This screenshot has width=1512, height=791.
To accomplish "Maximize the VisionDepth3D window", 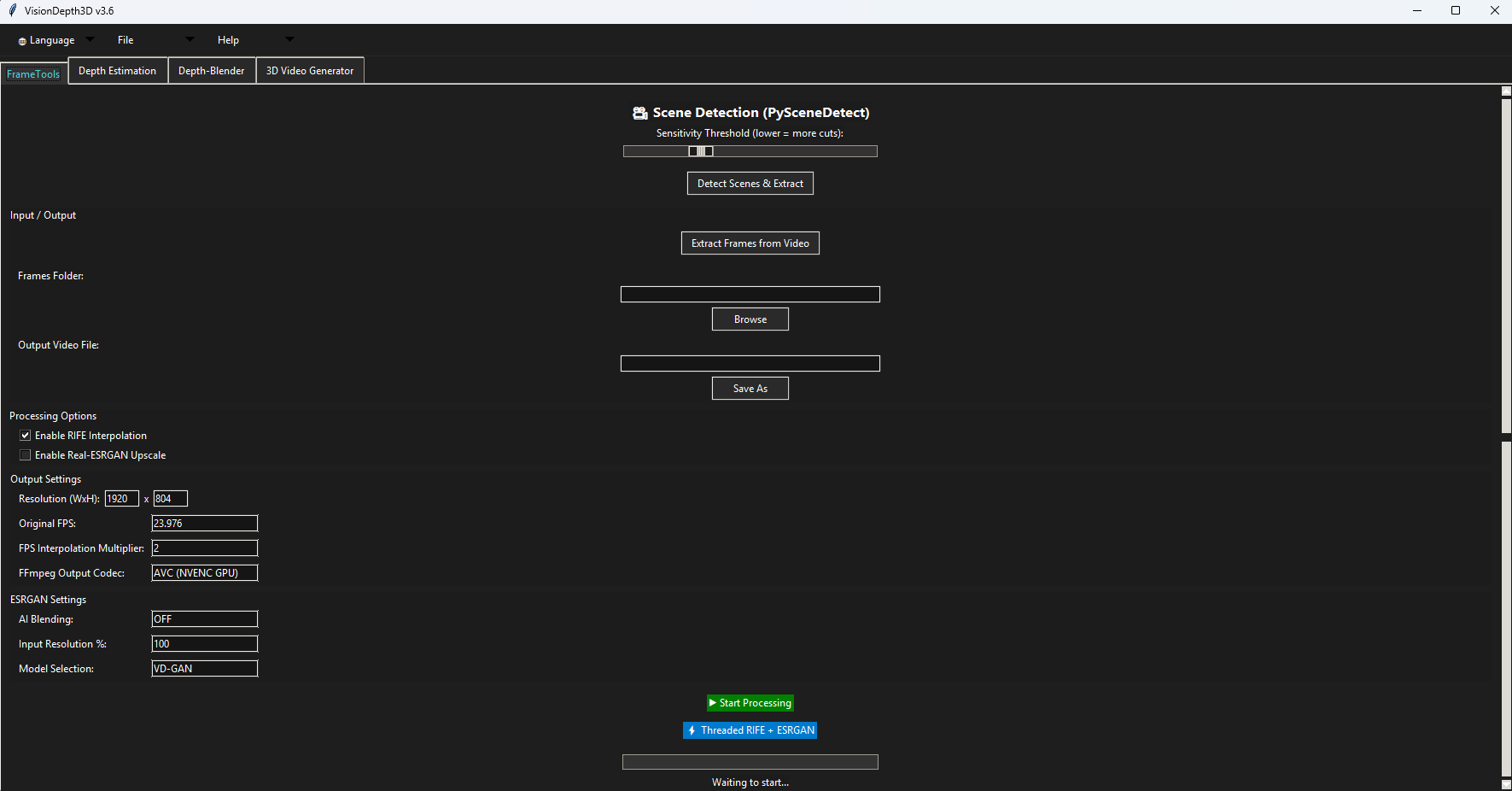I will 1456,11.
